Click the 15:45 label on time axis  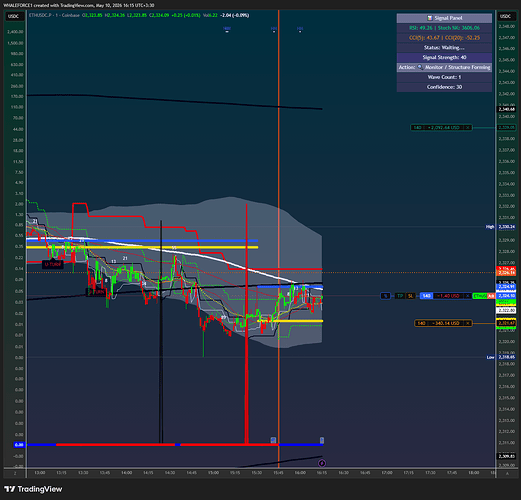(x=278, y=473)
